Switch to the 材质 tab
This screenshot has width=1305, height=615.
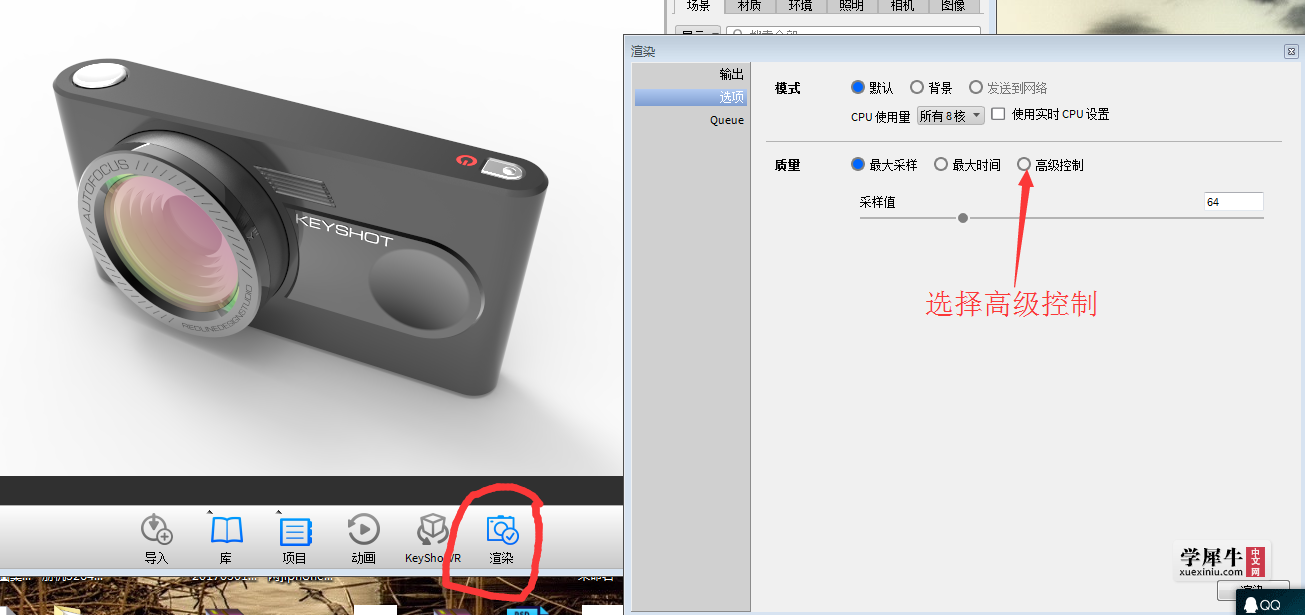pyautogui.click(x=749, y=6)
